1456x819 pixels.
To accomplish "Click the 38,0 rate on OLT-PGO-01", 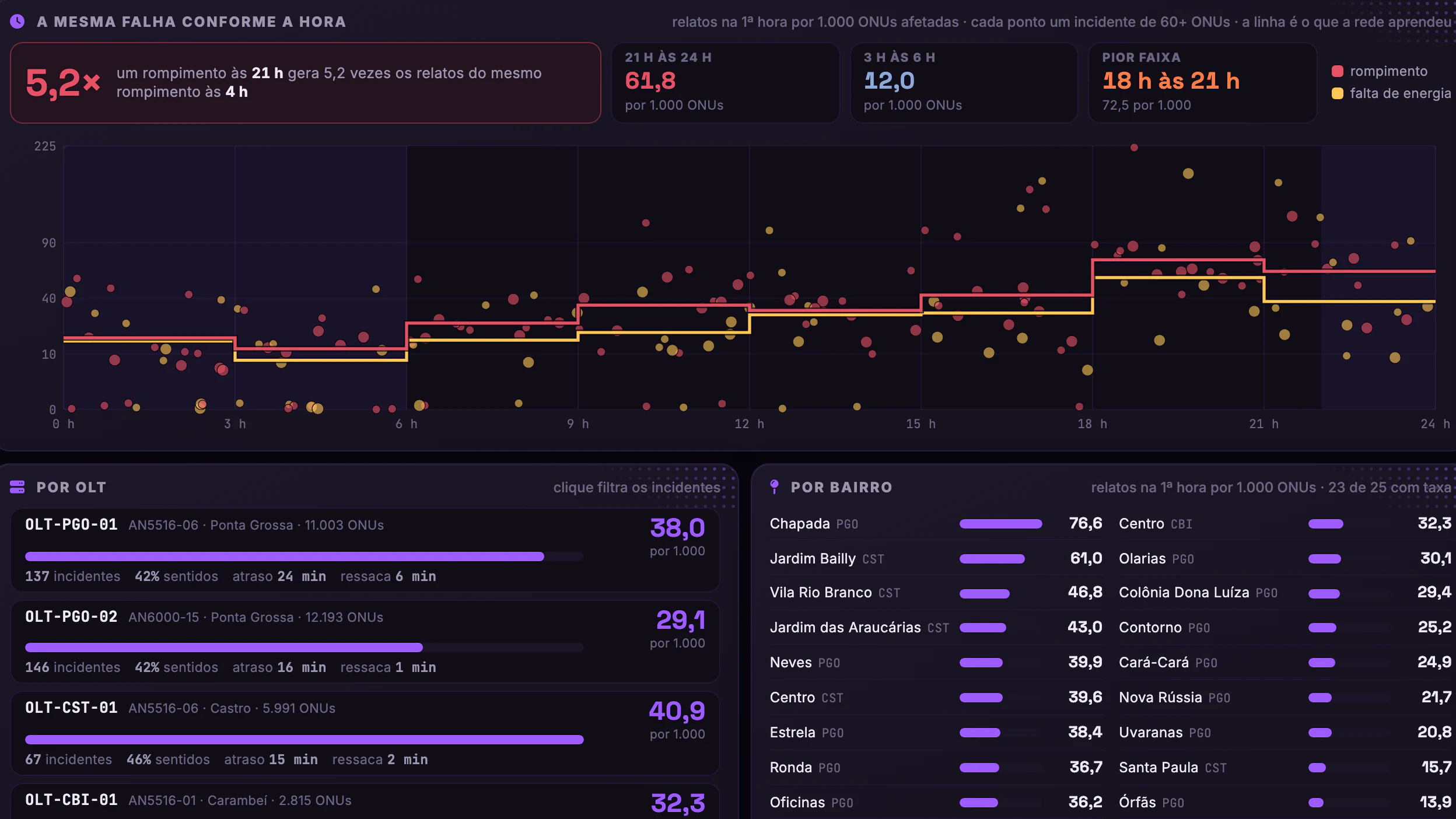I will click(677, 528).
